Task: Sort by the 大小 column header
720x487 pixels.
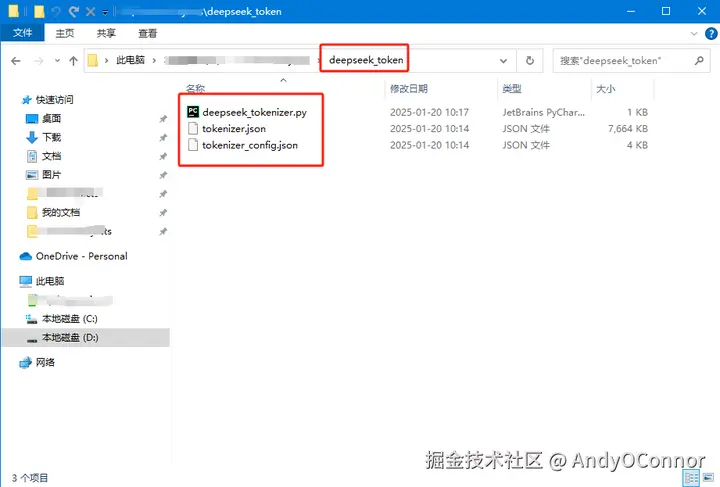Action: tap(605, 89)
